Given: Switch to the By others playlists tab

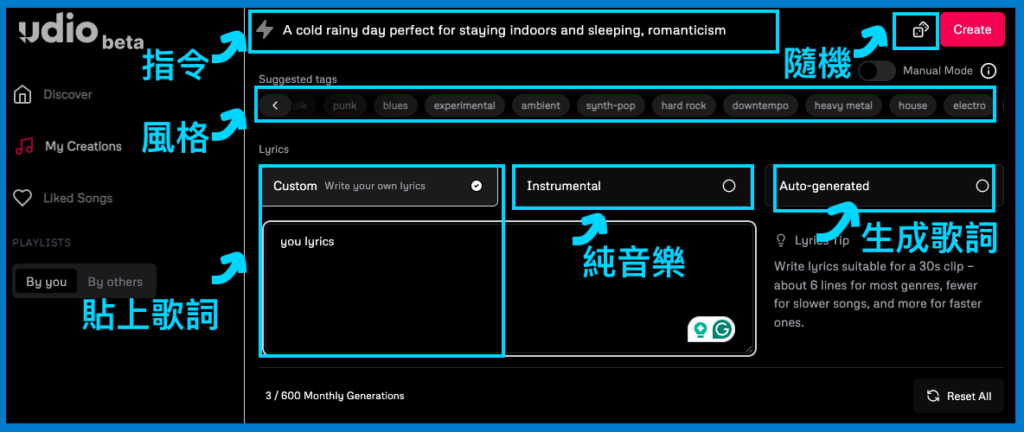Looking at the screenshot, I should pyautogui.click(x=115, y=282).
